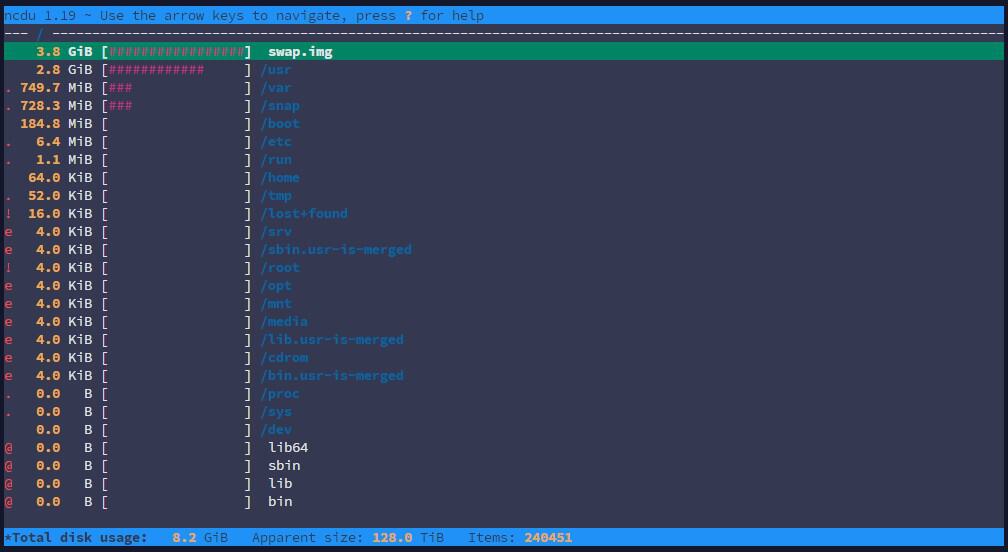Click the 'e' empty flag beside /srv
This screenshot has width=1008, height=552.
[8, 232]
